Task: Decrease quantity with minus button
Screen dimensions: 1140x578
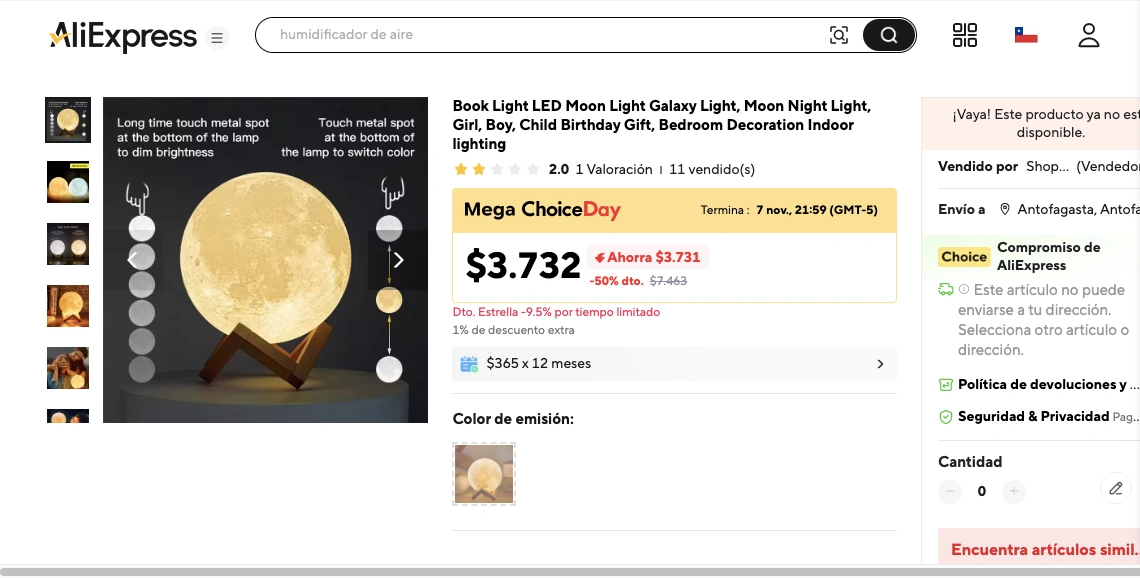Action: 950,491
